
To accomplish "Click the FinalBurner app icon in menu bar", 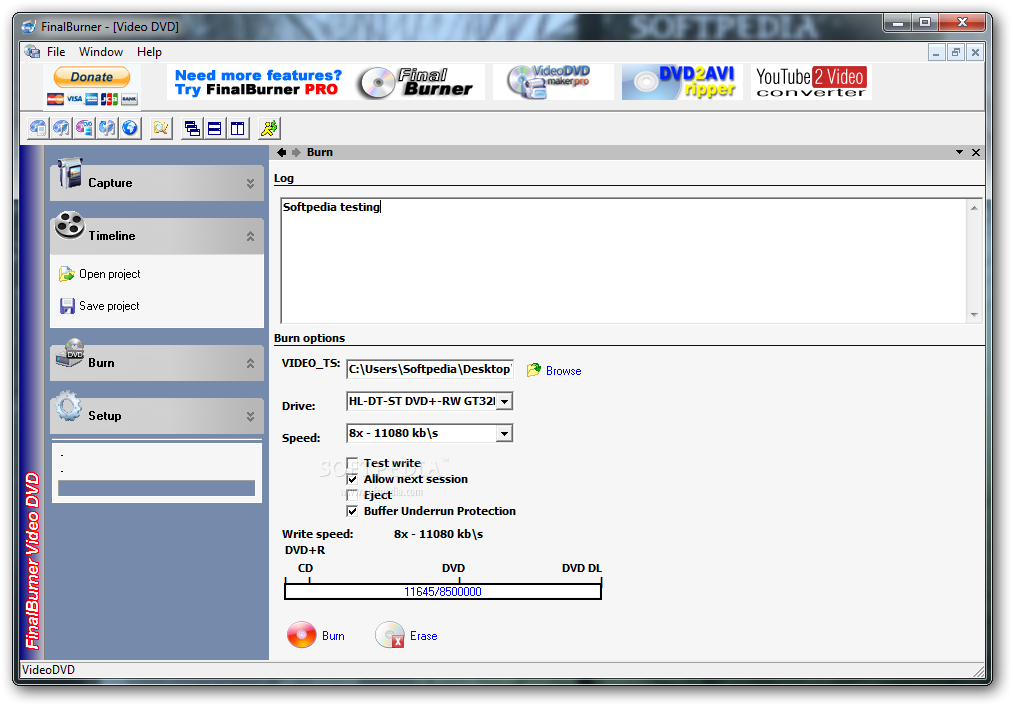I will pos(32,51).
